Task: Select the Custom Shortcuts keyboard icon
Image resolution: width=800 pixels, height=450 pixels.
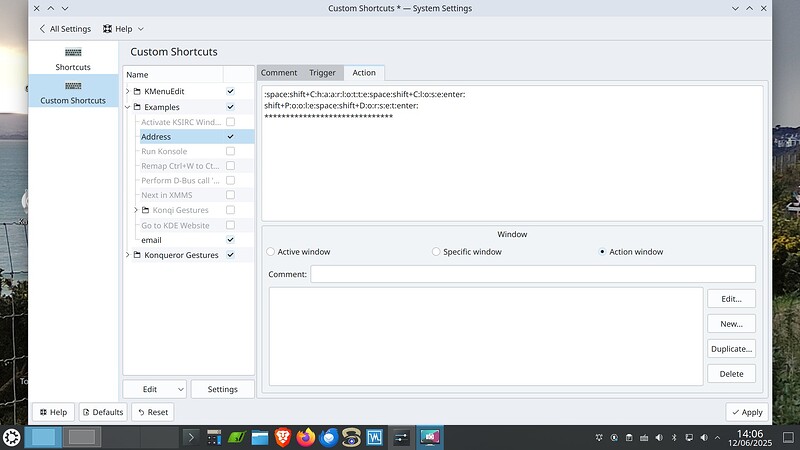Action: (73, 86)
